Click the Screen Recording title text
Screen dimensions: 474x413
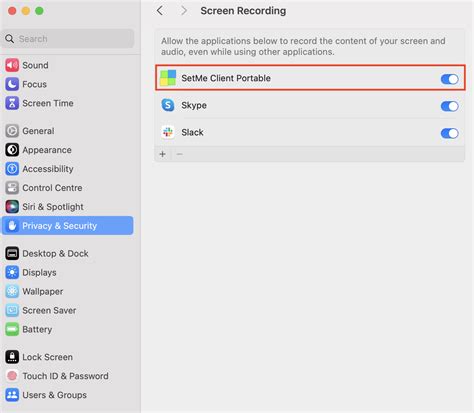pyautogui.click(x=243, y=11)
